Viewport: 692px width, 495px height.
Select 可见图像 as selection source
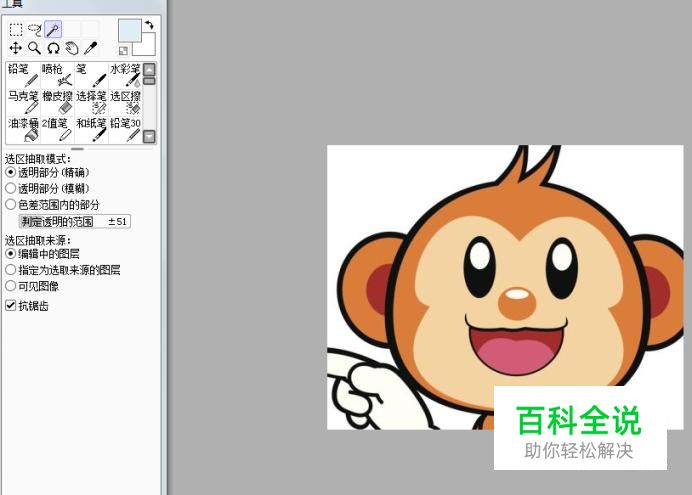coord(11,285)
